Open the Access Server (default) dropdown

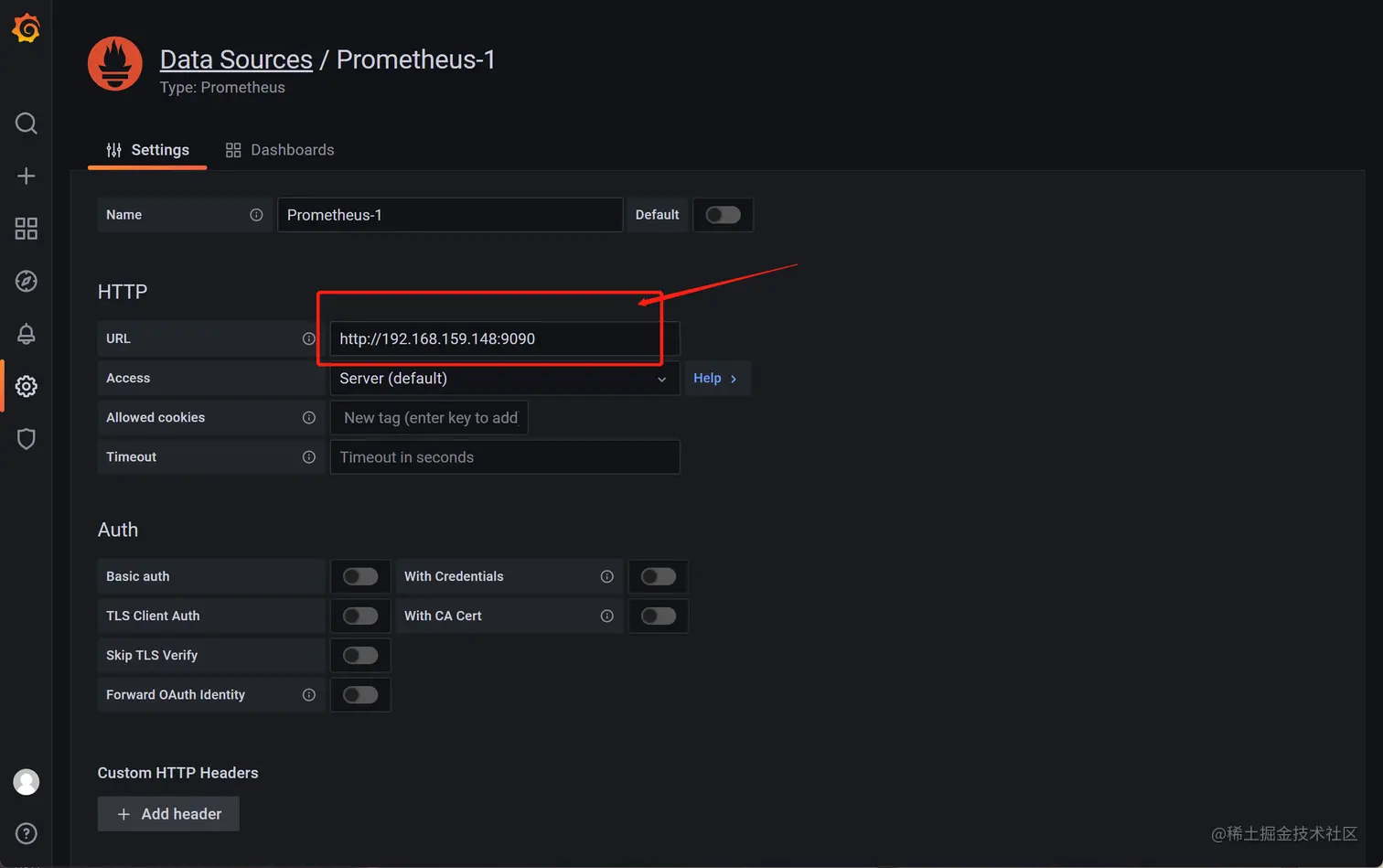pyautogui.click(x=505, y=379)
